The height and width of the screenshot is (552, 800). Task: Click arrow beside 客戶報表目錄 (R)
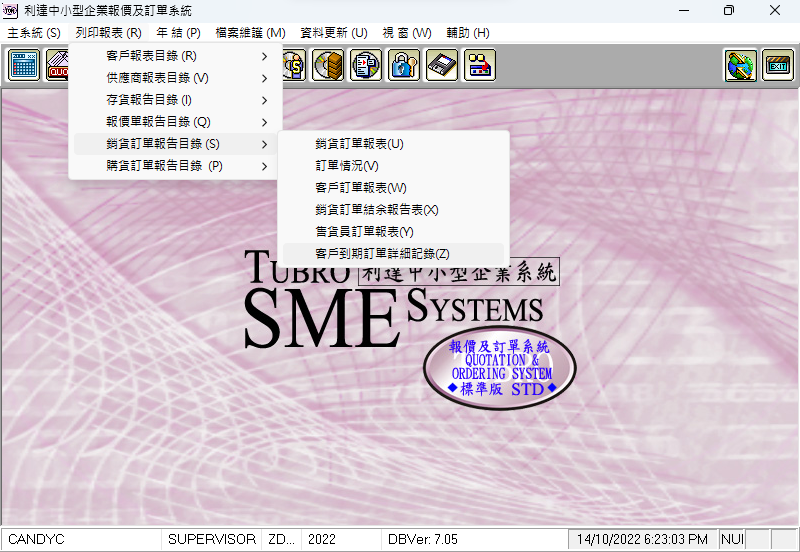264,56
